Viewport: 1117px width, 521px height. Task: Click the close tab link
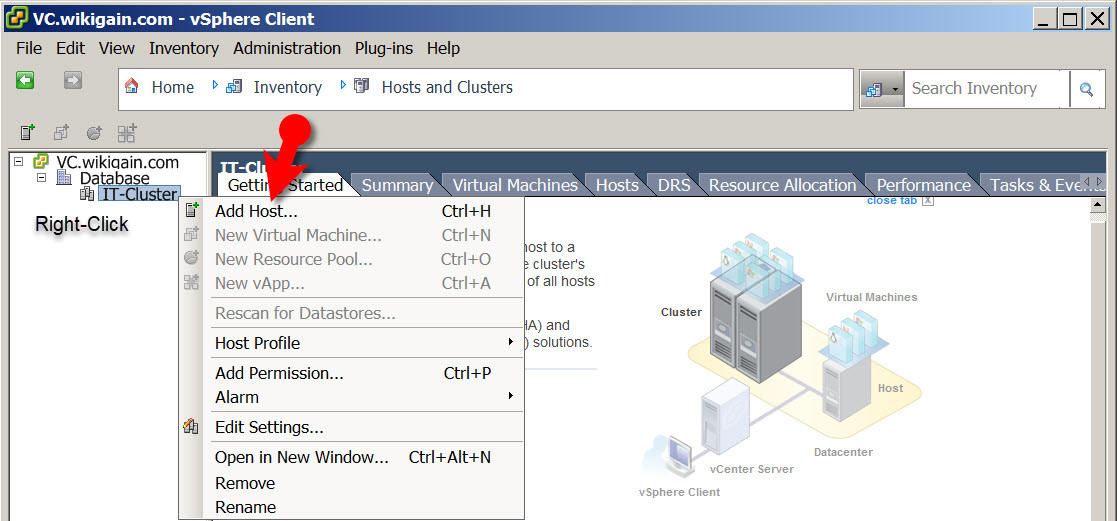892,200
